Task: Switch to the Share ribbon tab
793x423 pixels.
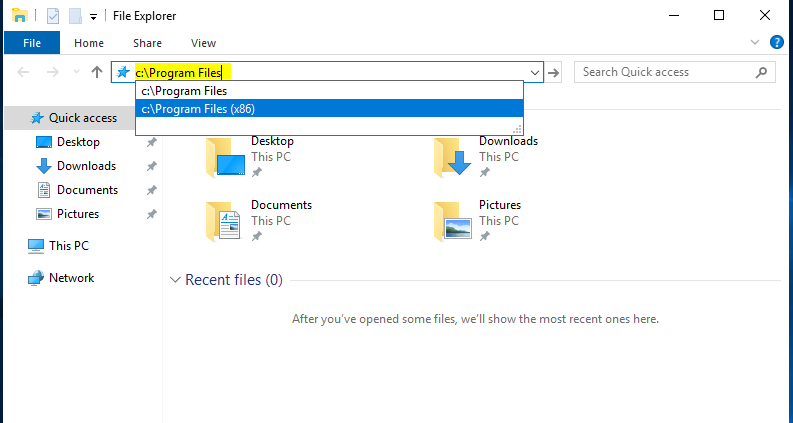Action: (147, 43)
